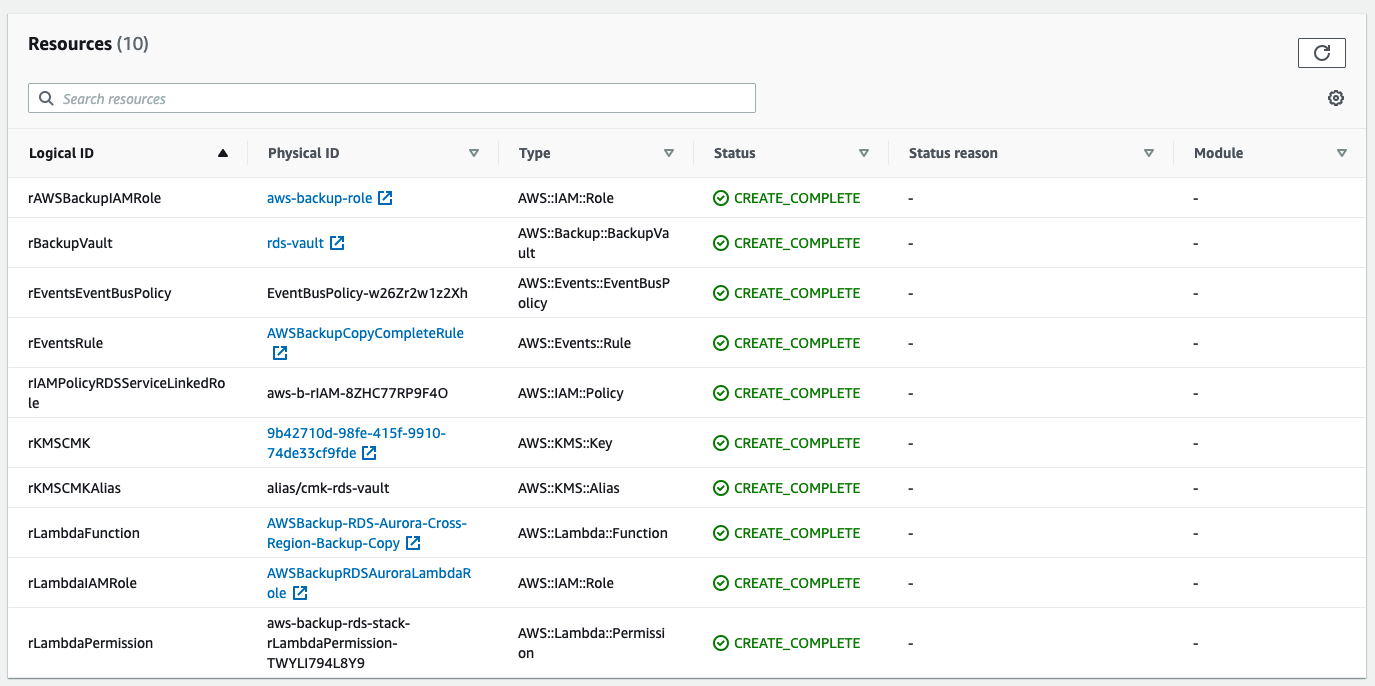This screenshot has height=686, width=1375.
Task: Click status check icon for rBackupVault
Action: pos(721,243)
